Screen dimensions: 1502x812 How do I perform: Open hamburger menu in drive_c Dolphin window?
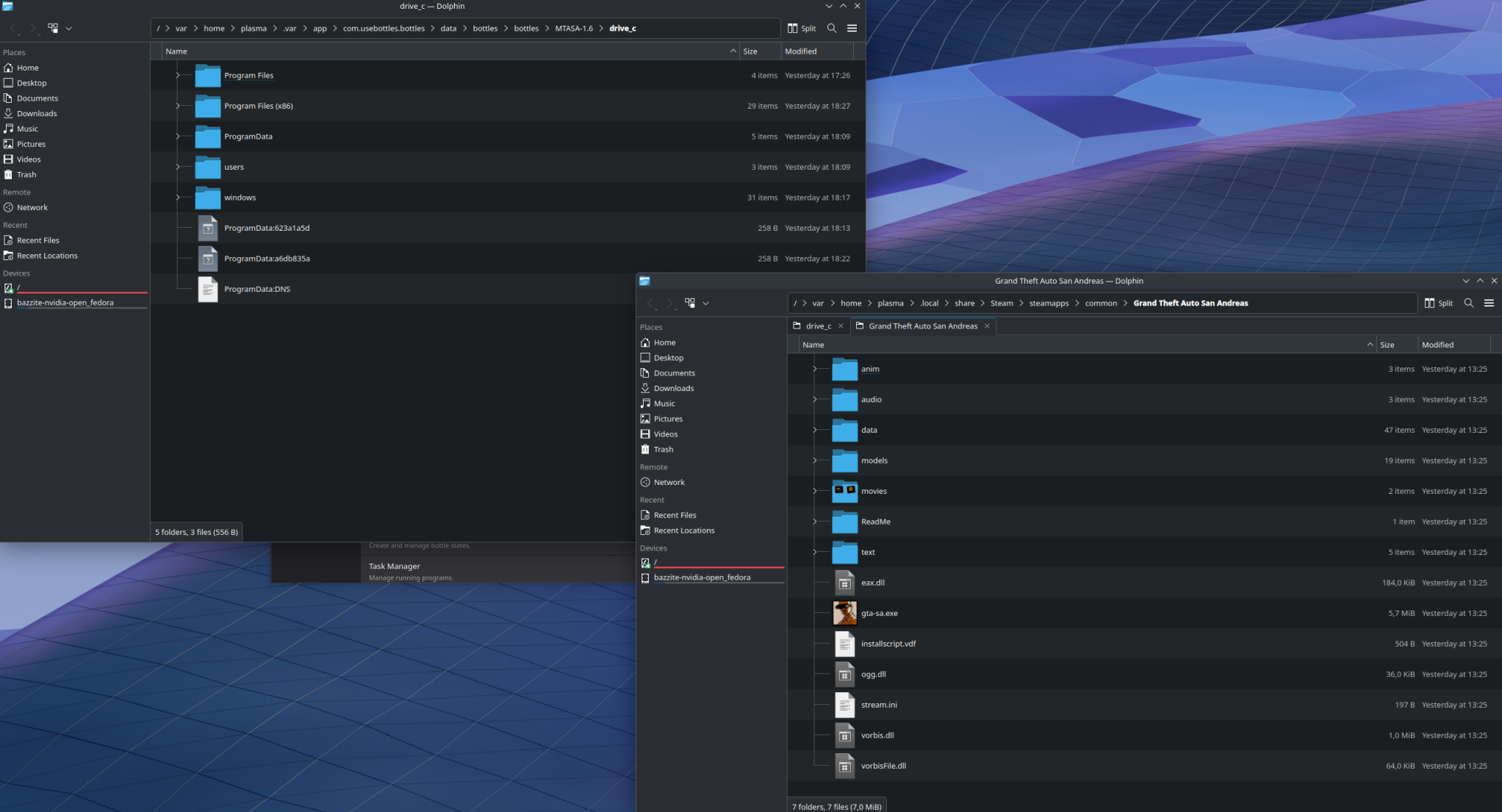pos(852,28)
